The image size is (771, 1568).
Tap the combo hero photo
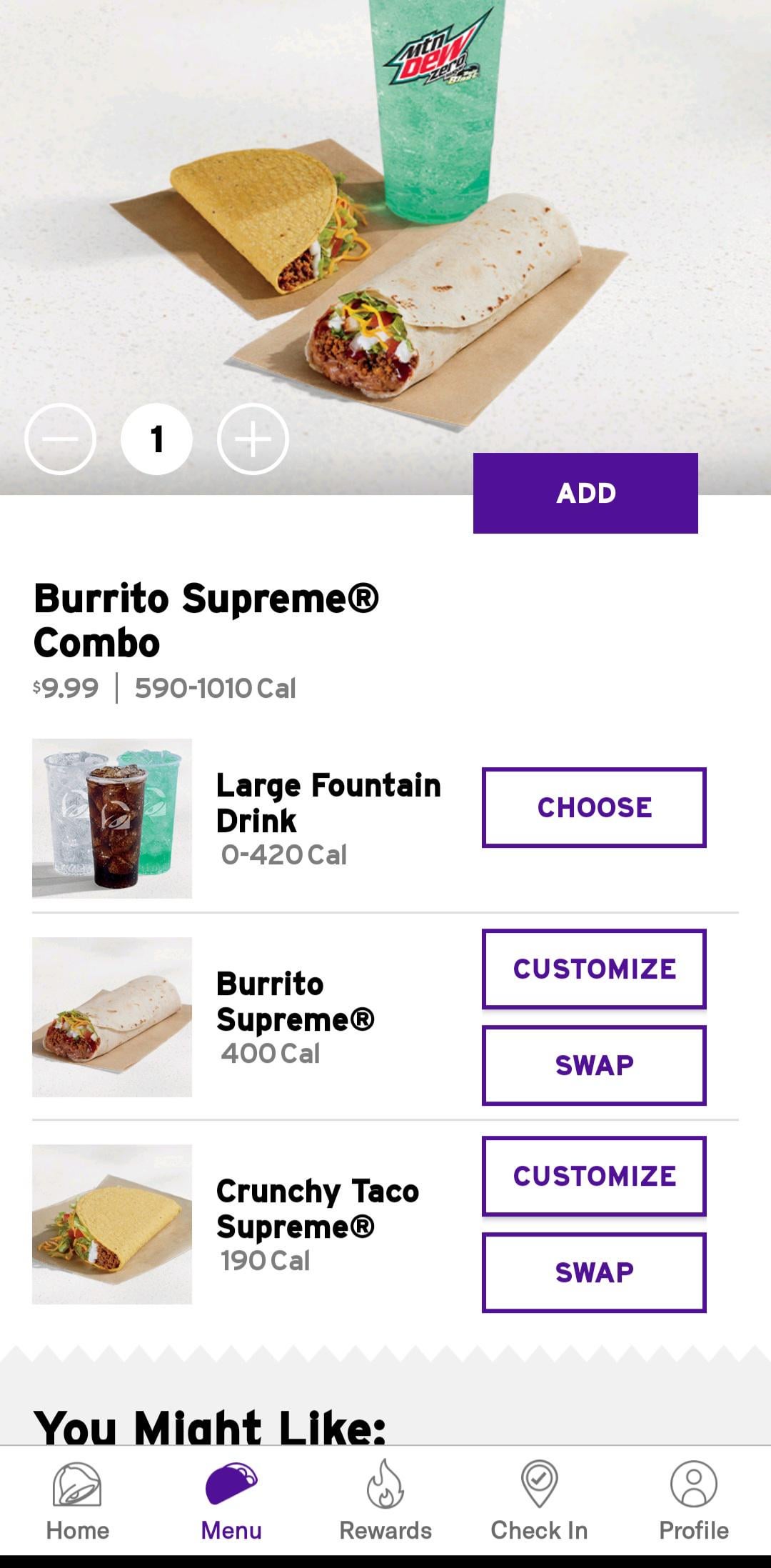tap(385, 214)
